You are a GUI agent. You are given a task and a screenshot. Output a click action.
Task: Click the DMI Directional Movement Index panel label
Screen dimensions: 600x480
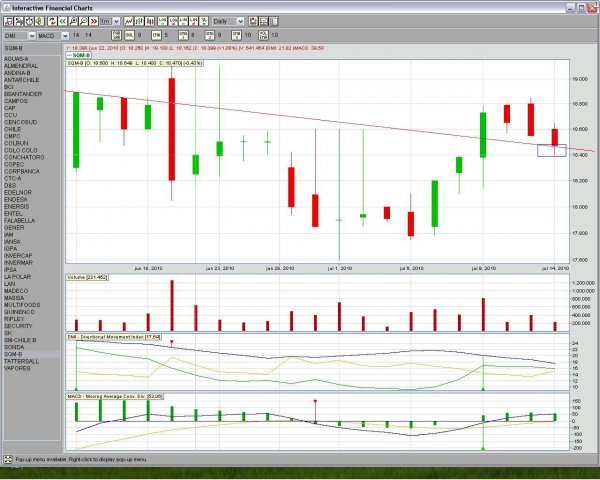tap(114, 337)
